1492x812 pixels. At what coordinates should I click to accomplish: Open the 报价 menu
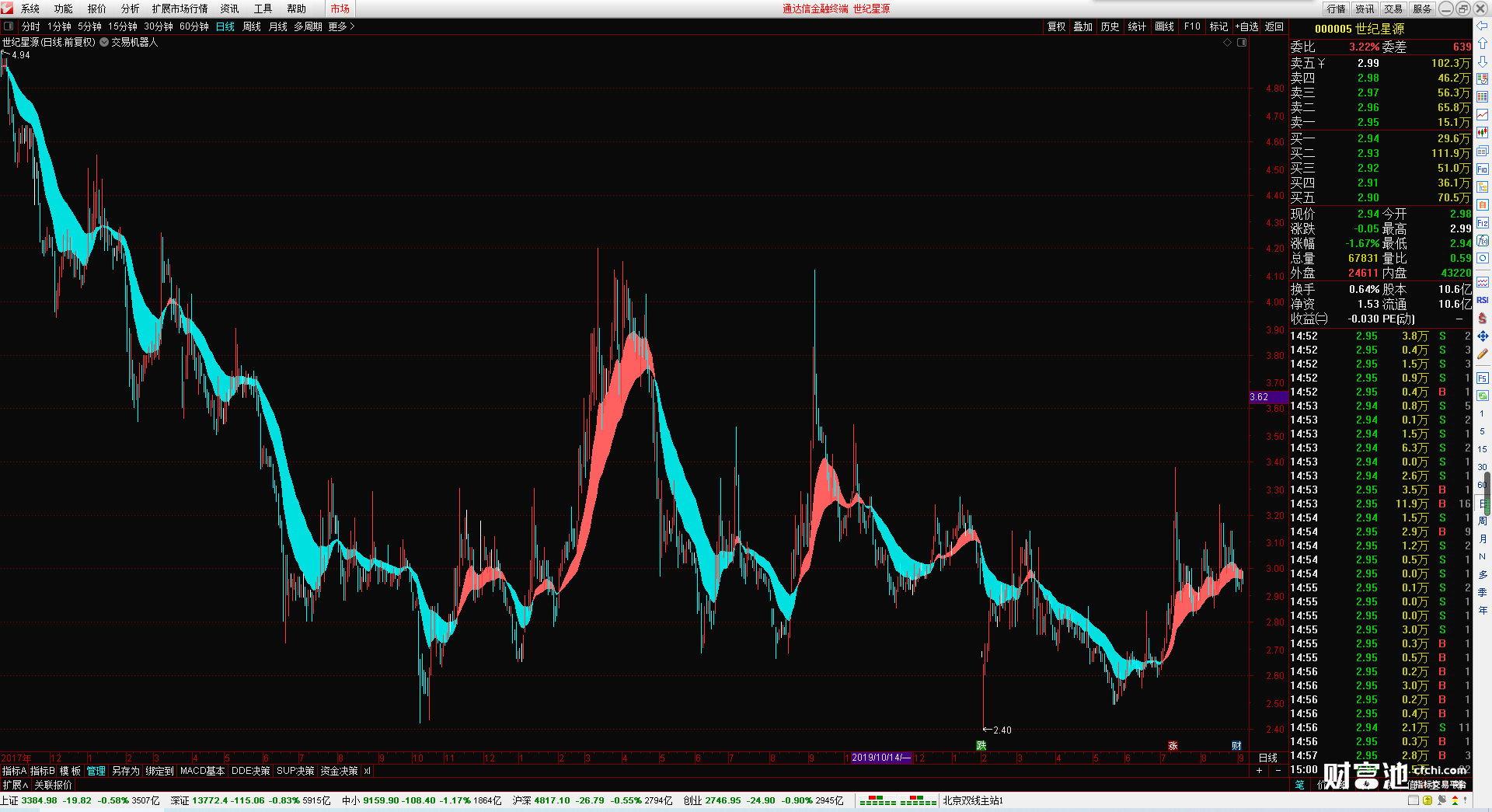point(97,9)
